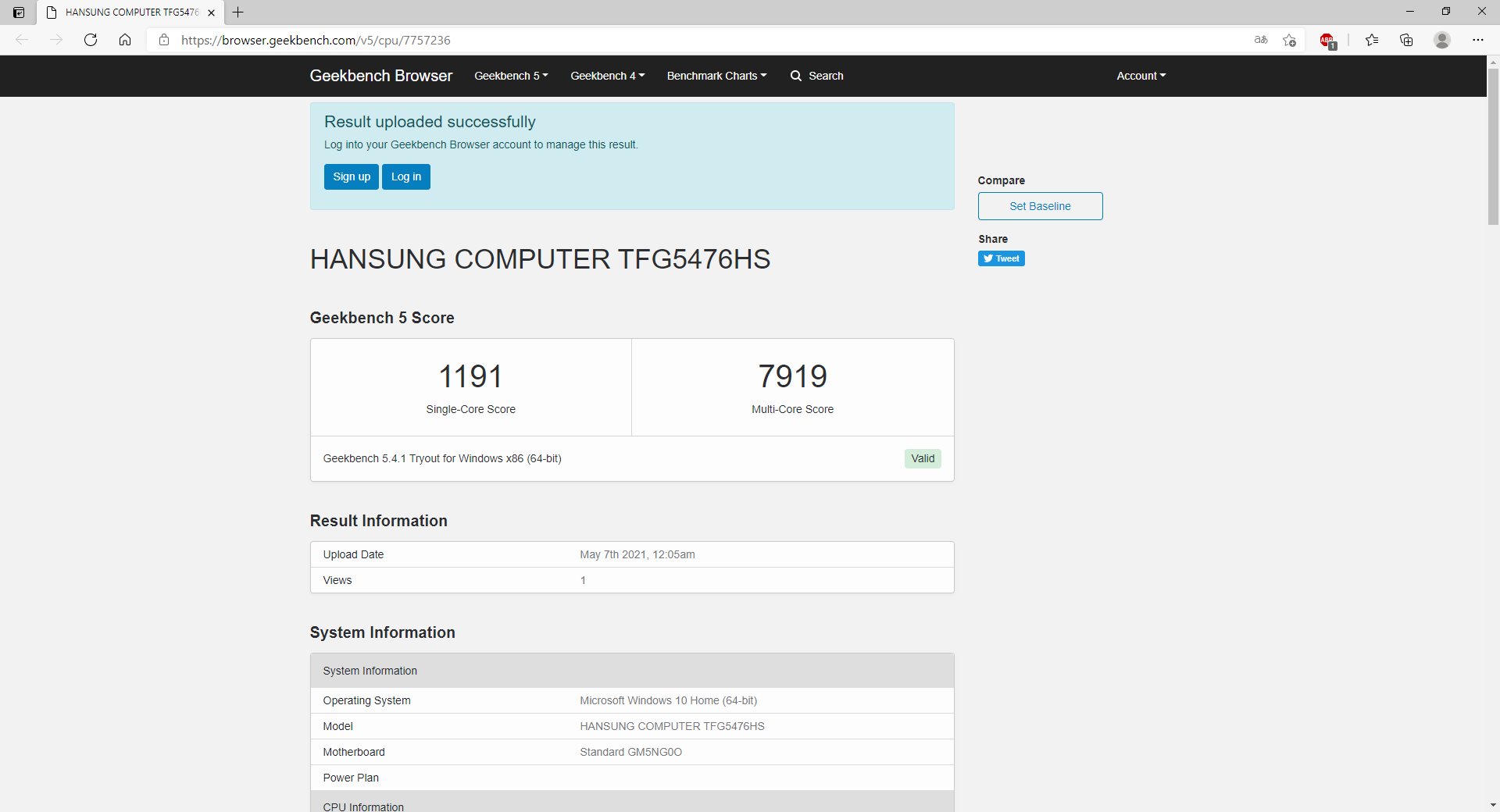Go to Geekbench Browser home link
The height and width of the screenshot is (812, 1500).
tap(380, 76)
